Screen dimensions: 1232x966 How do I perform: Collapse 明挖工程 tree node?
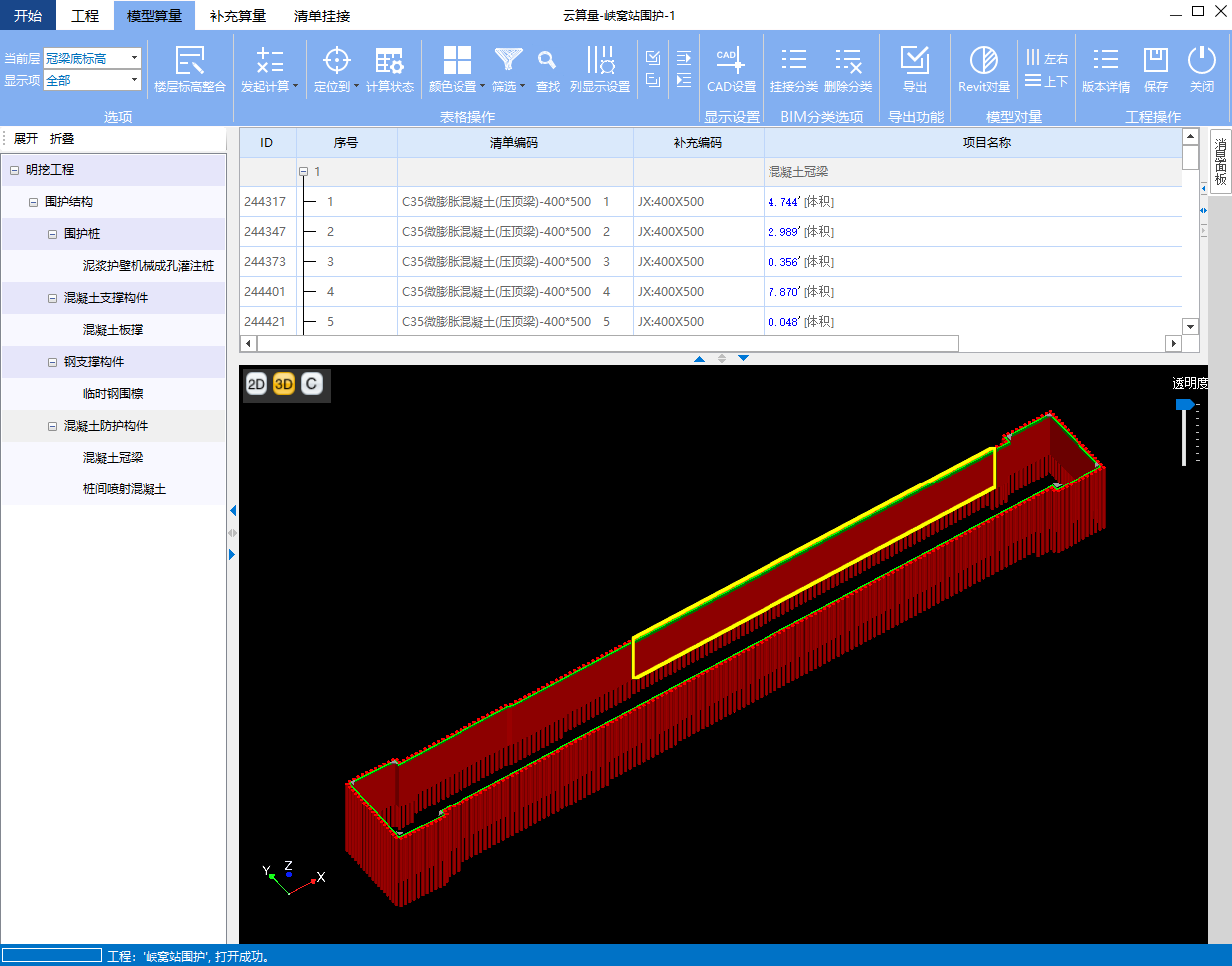[14, 170]
